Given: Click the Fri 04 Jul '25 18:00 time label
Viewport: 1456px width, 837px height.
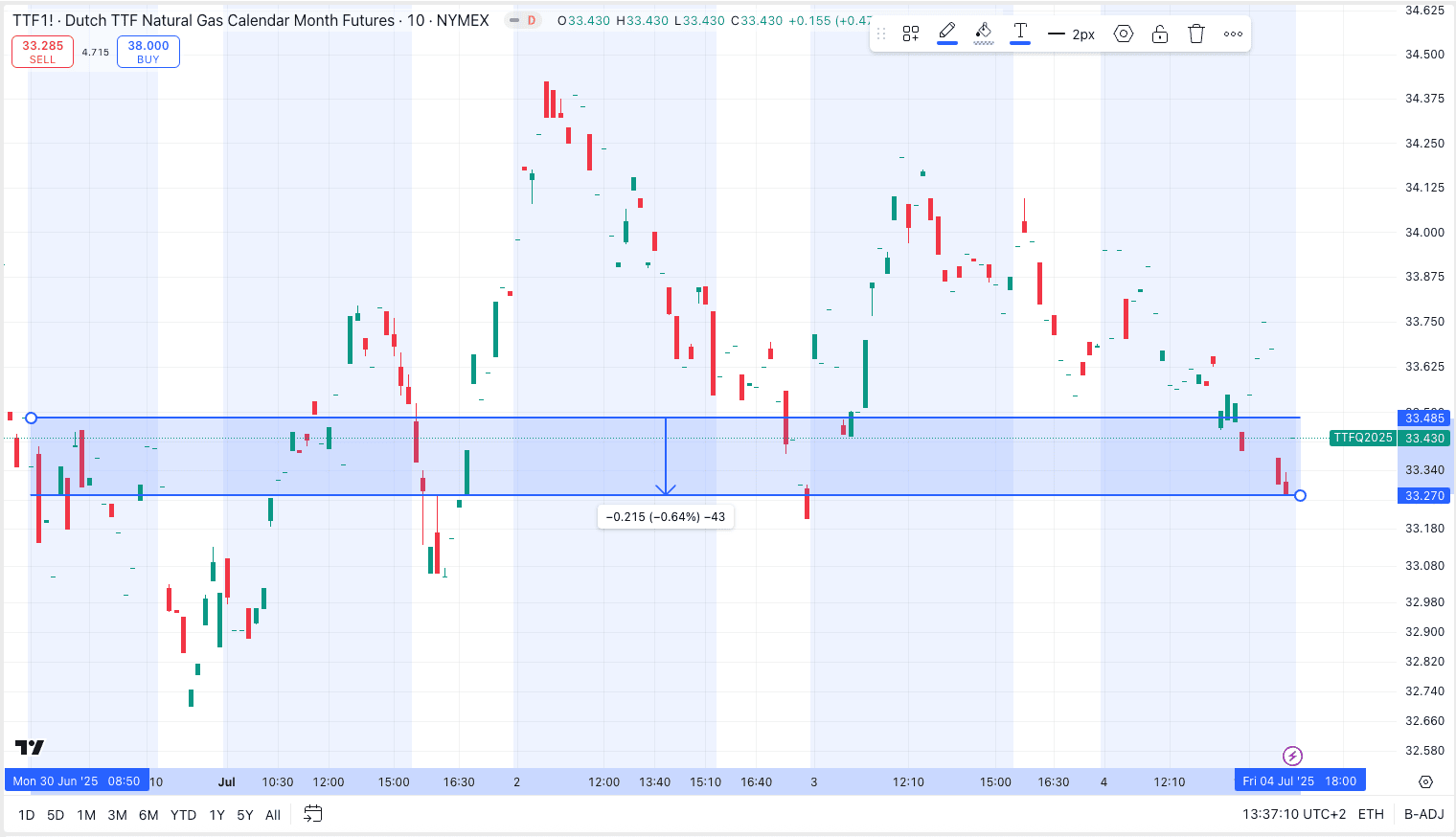Looking at the screenshot, I should pos(1300,781).
